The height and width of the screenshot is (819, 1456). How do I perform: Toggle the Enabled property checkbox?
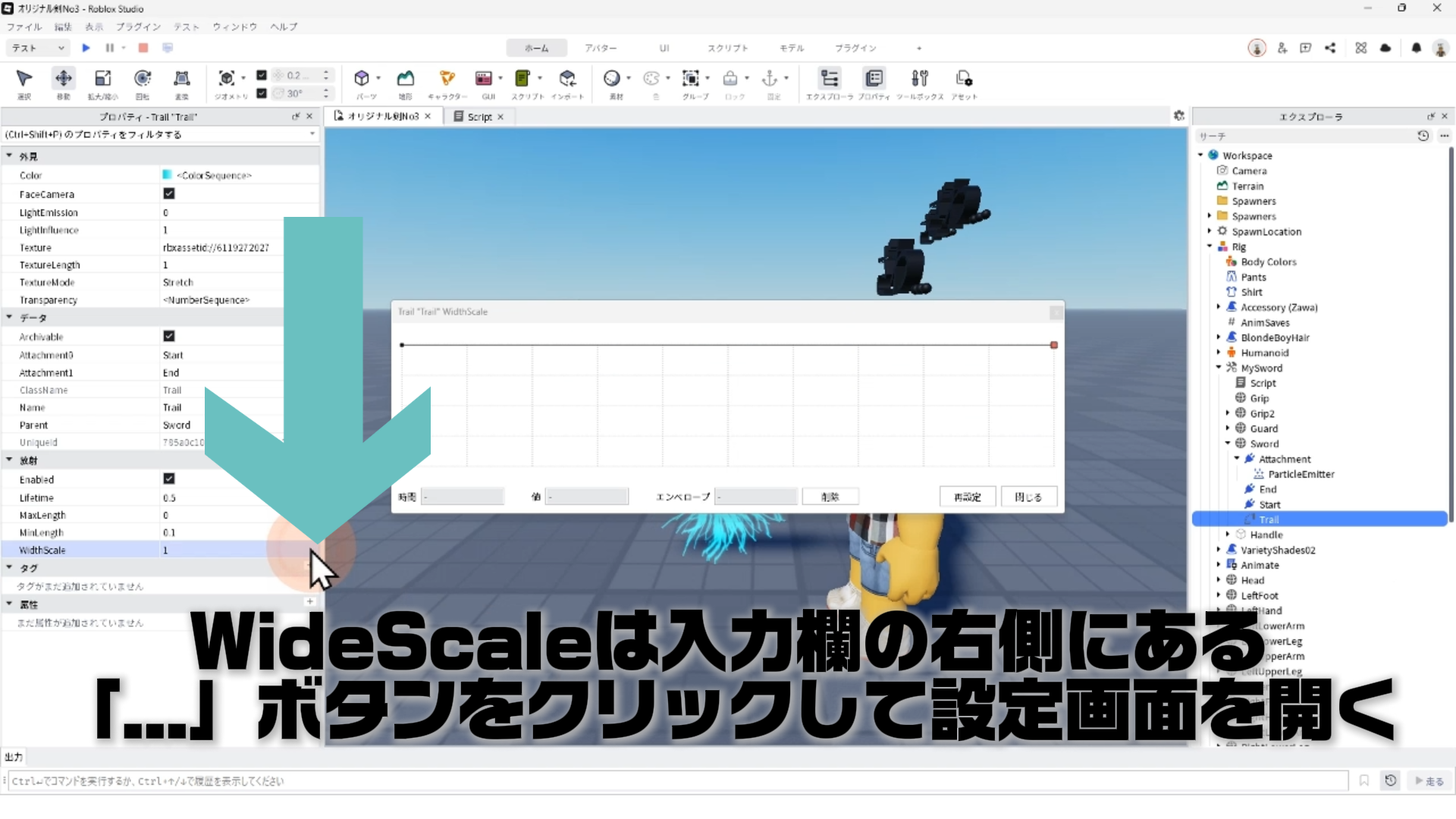(x=169, y=479)
